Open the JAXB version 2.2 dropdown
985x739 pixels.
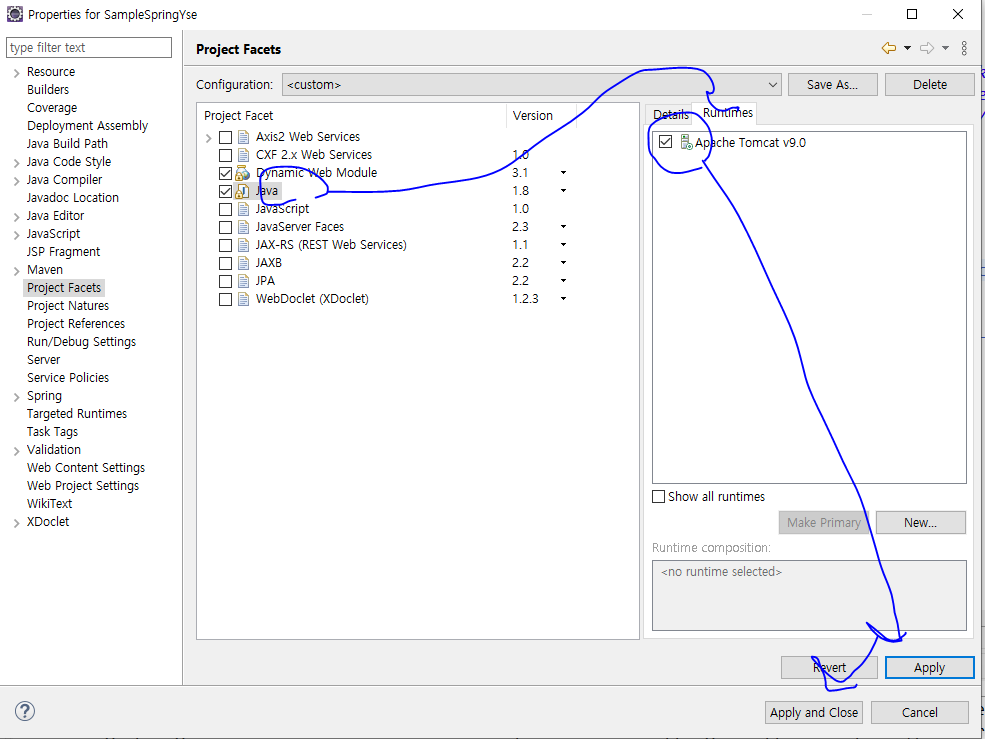tap(563, 263)
